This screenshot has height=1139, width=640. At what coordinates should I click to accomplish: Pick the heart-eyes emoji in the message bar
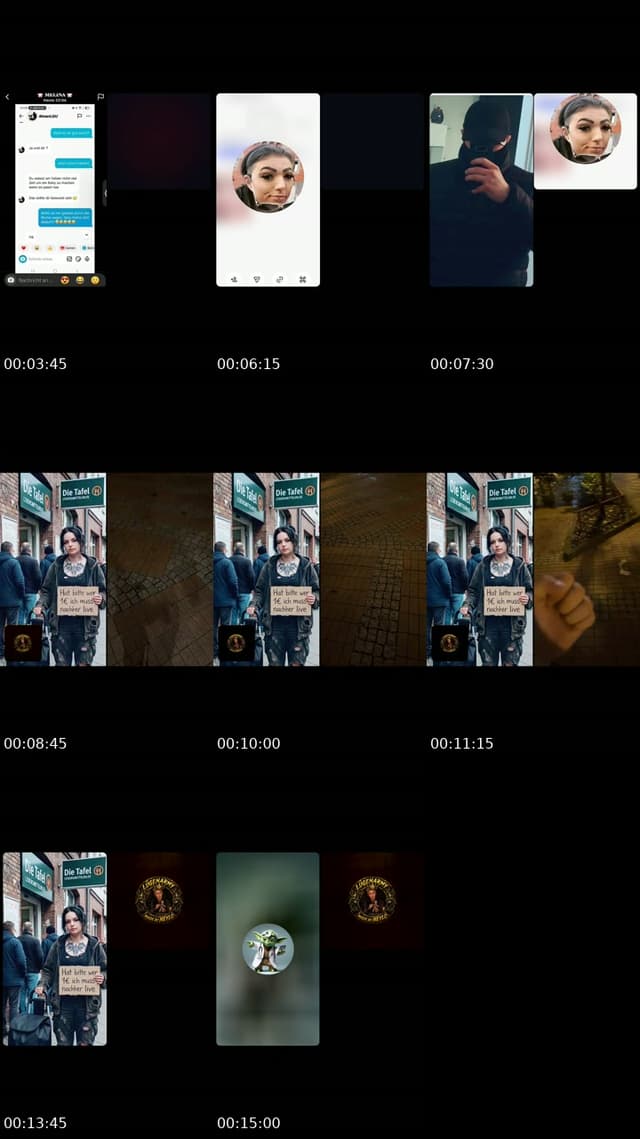(x=65, y=280)
